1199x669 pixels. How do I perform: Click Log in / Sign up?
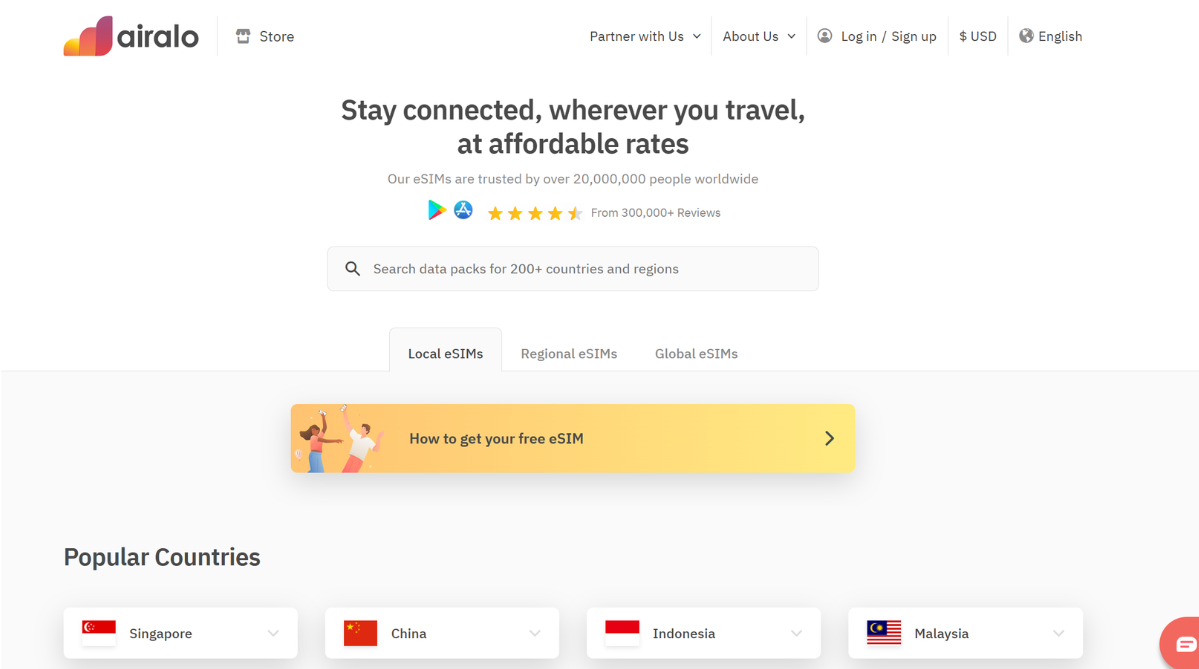tap(888, 36)
